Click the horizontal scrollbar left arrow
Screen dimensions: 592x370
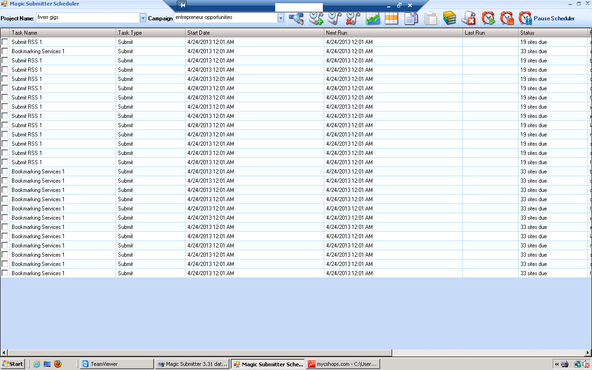coord(4,352)
